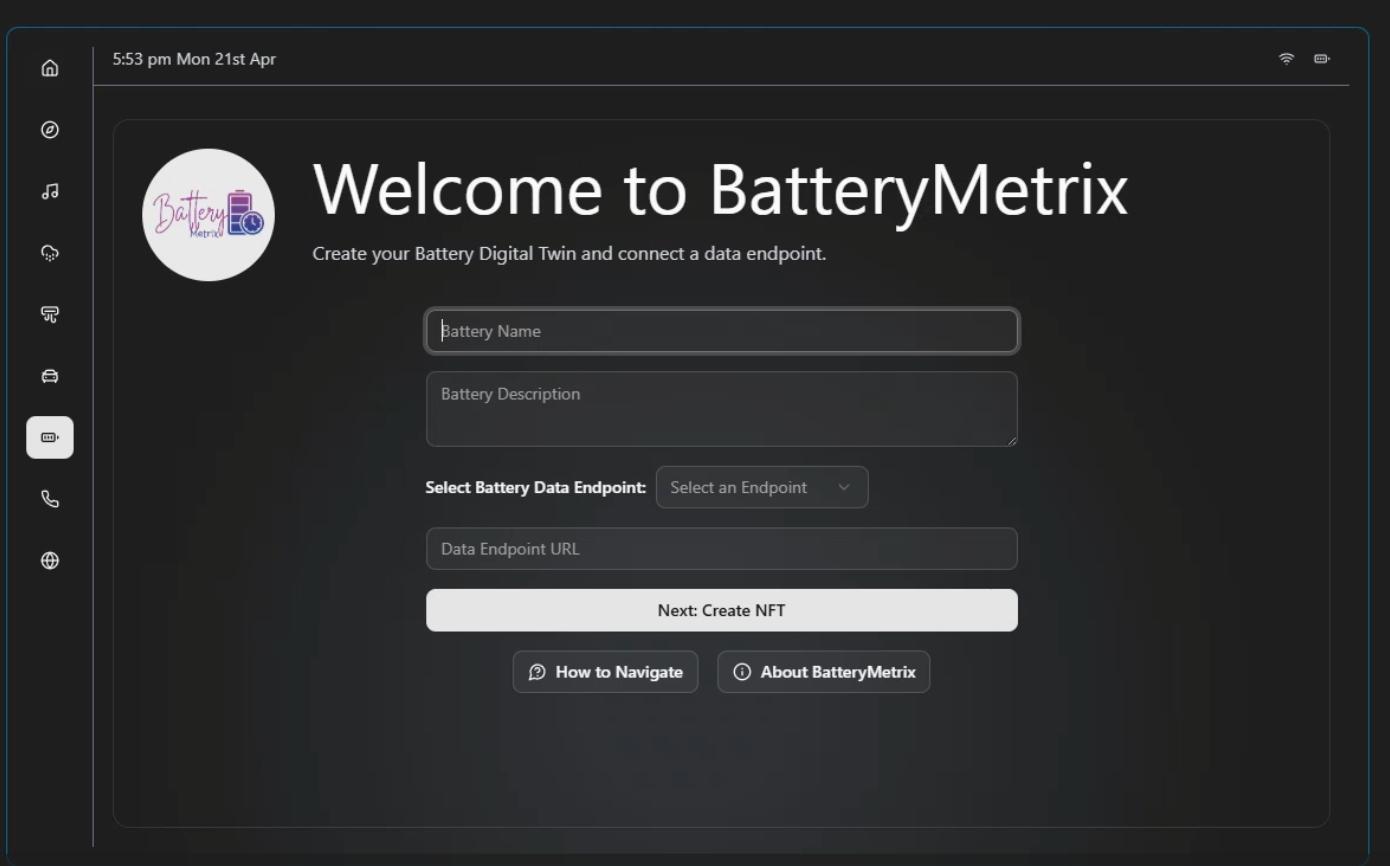Open About BatteryMetrix info
This screenshot has width=1390, height=866.
[824, 672]
